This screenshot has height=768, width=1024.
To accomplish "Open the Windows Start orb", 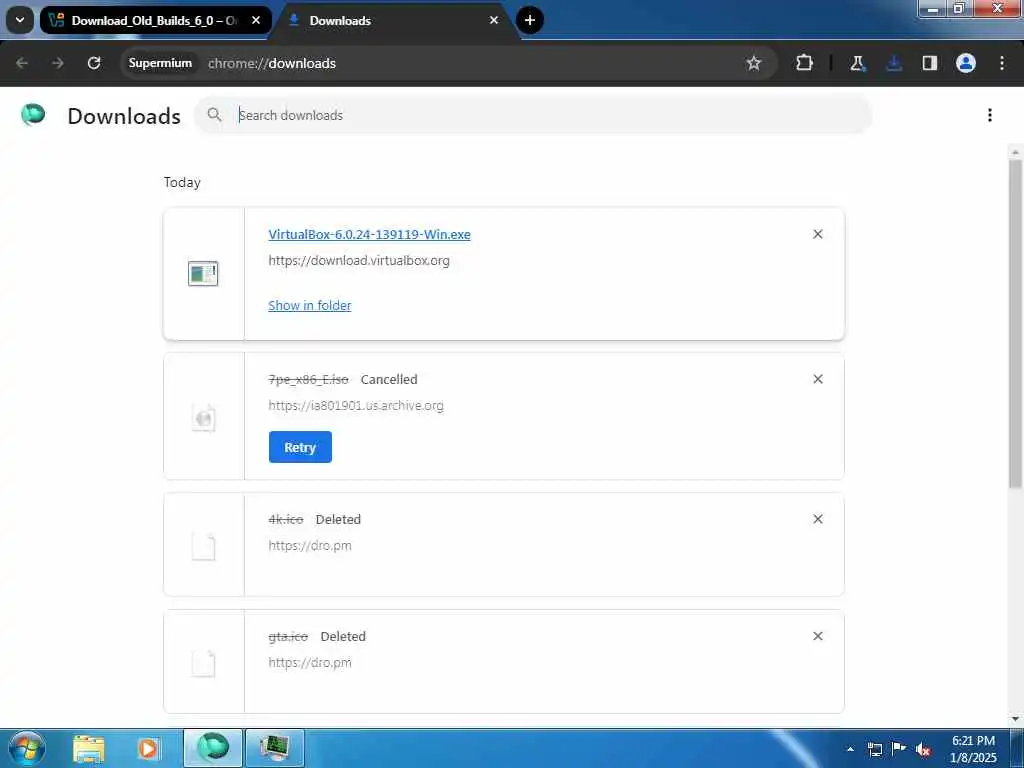I will (27, 748).
